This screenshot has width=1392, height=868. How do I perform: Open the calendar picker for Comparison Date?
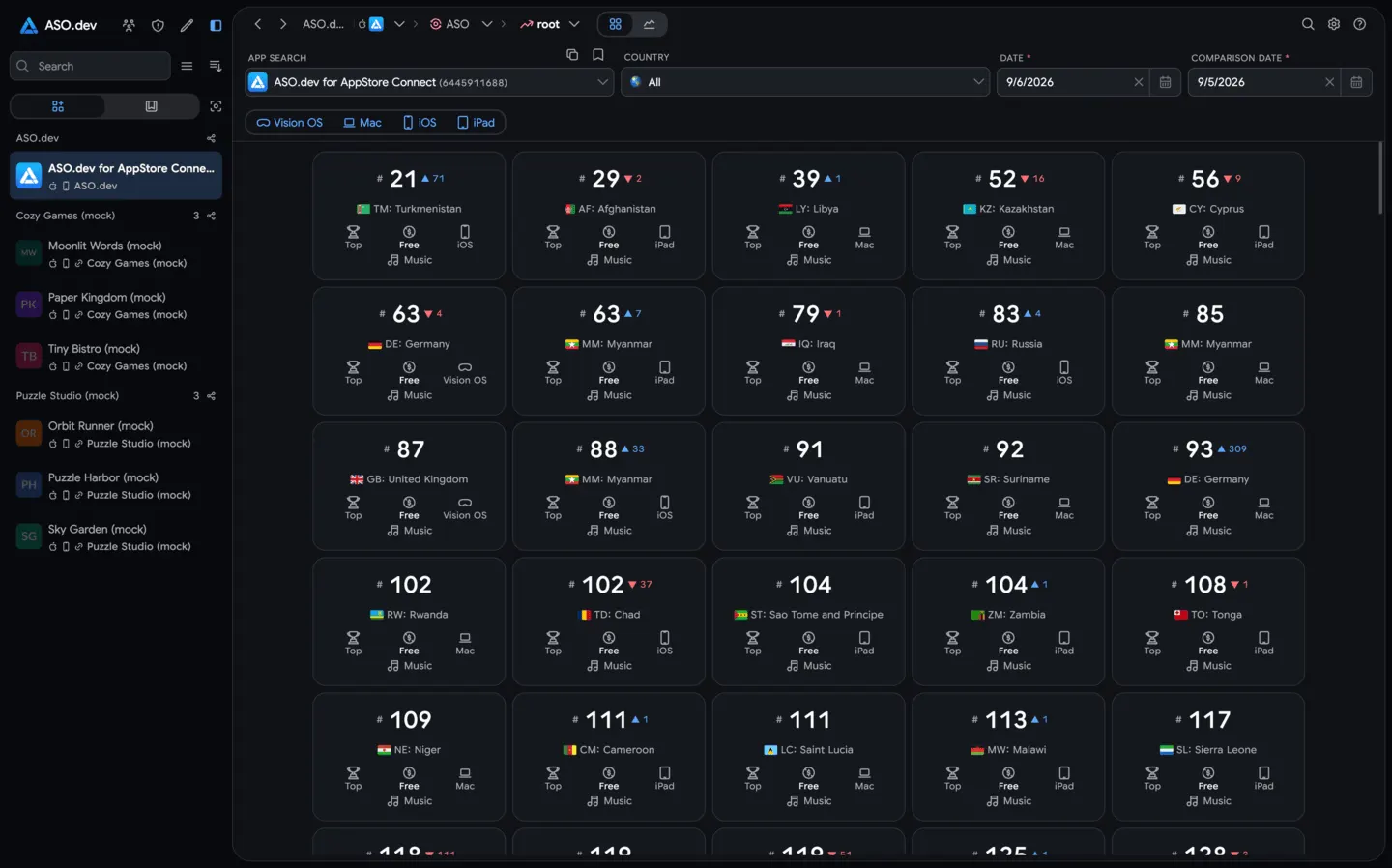click(1357, 82)
